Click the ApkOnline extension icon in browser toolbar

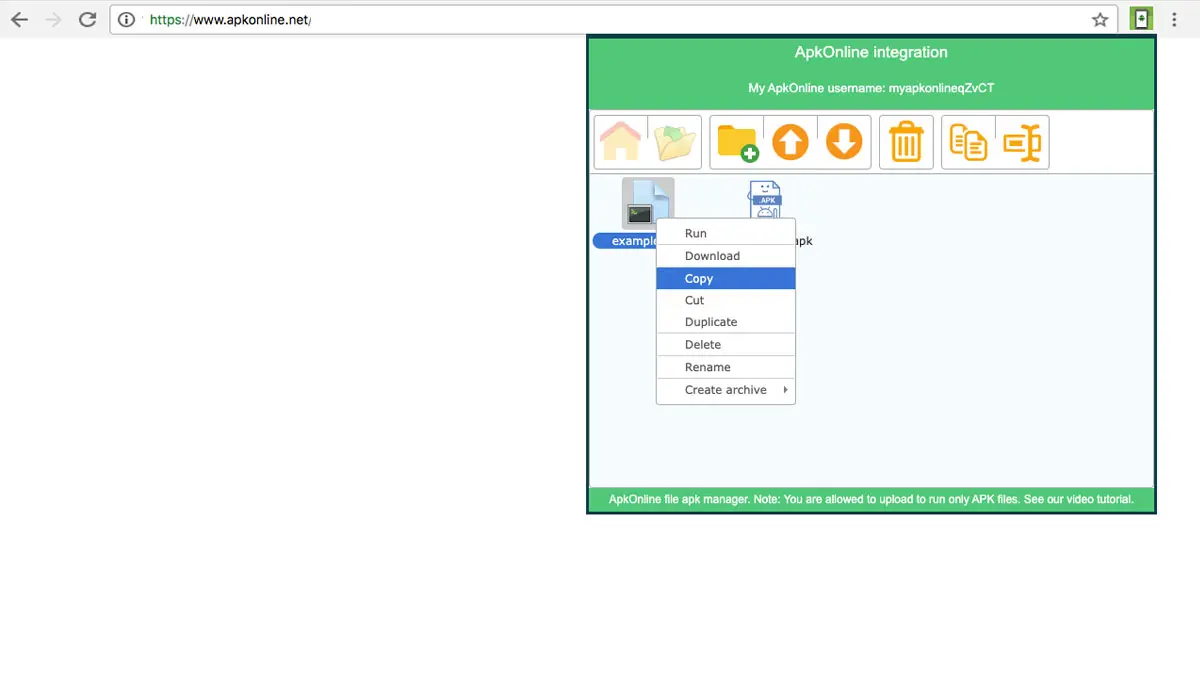point(1141,19)
